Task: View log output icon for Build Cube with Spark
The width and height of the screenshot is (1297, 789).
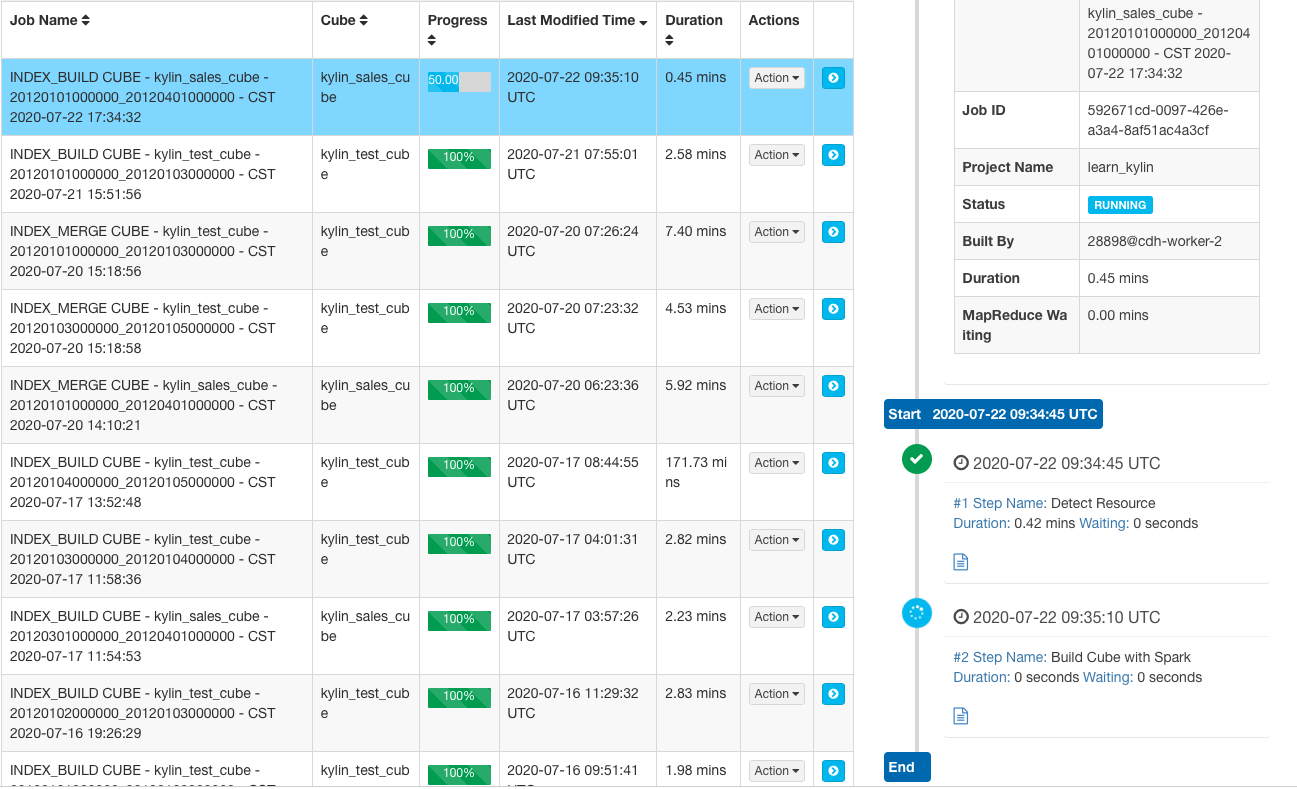Action: (x=960, y=716)
